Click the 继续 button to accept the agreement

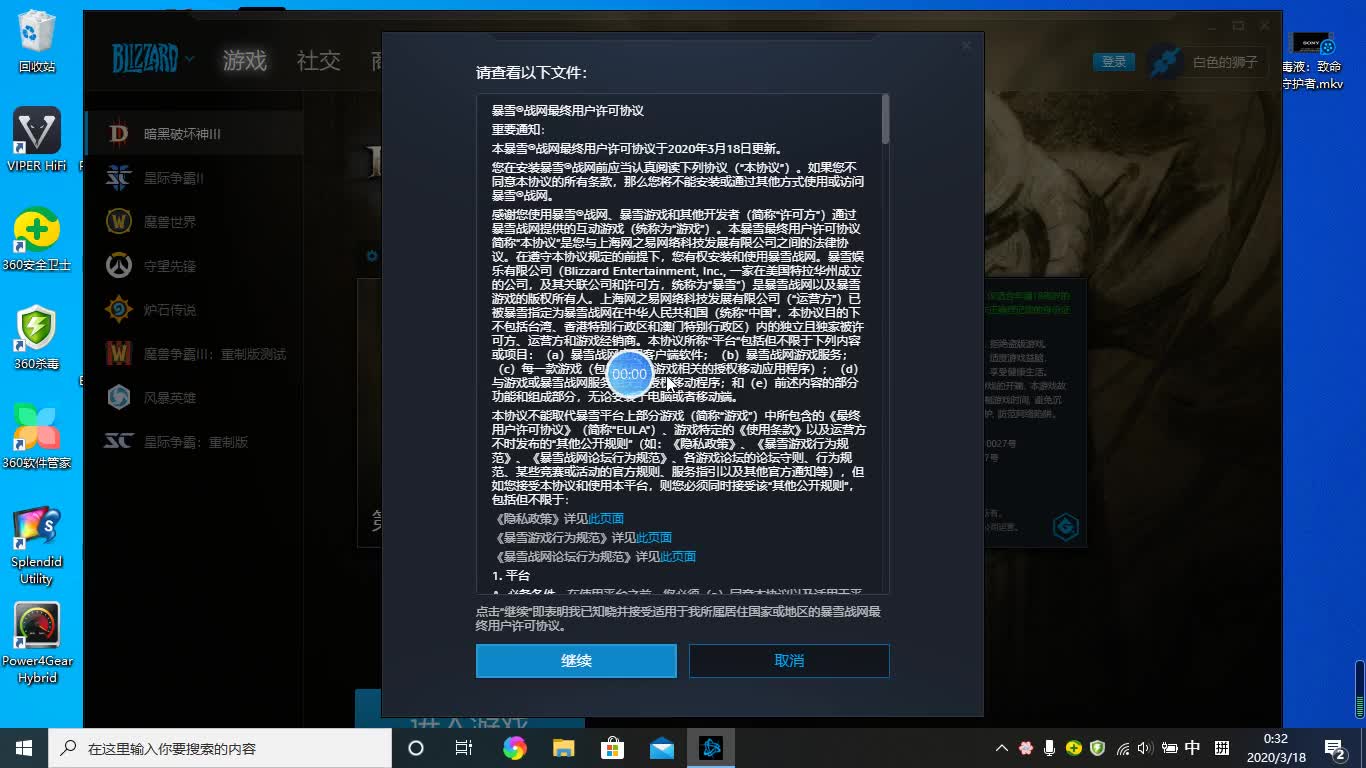576,661
